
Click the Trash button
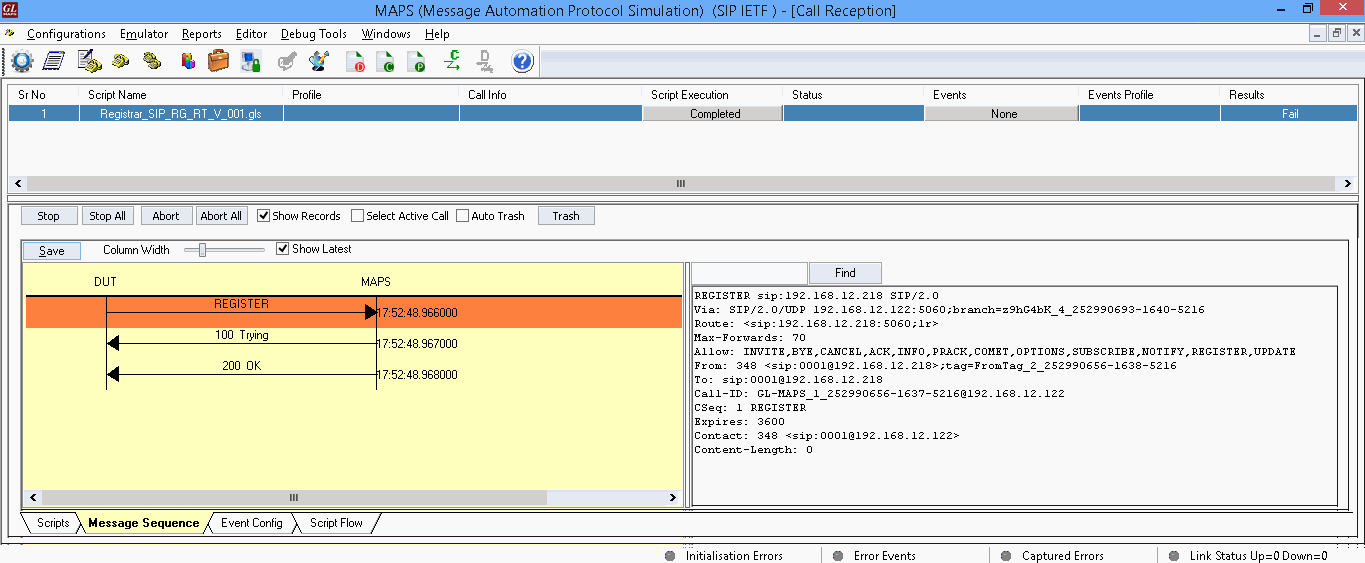(566, 216)
